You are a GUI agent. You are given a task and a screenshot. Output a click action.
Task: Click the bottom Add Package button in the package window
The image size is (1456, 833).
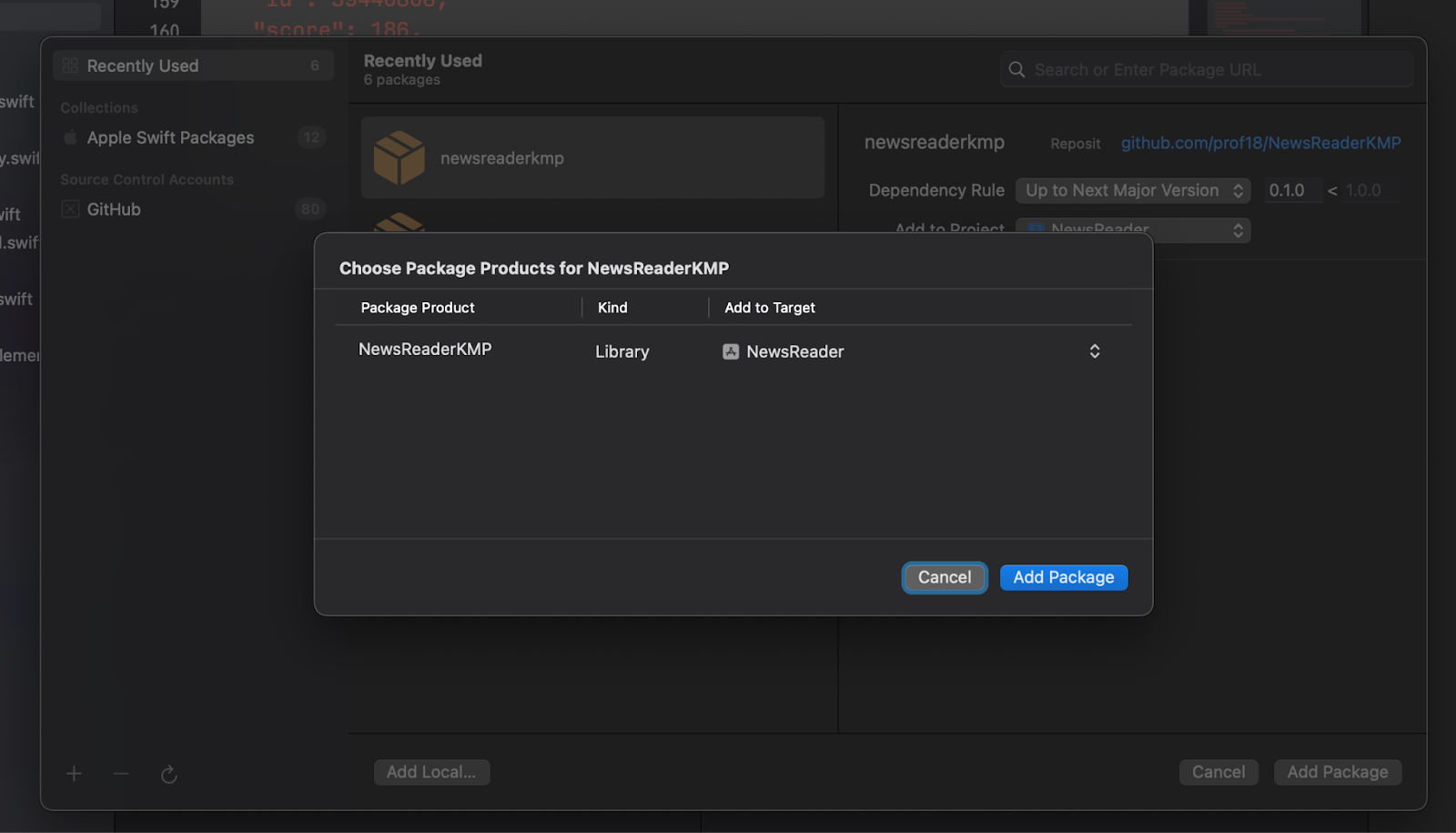[1338, 772]
